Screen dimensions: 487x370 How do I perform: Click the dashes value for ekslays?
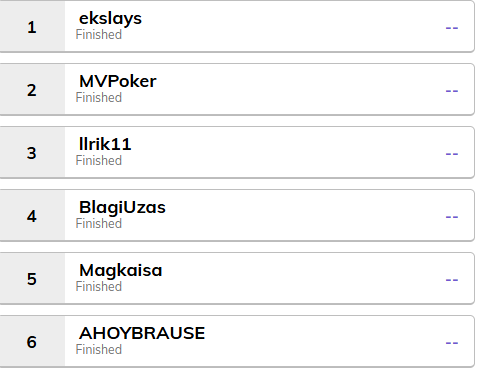pyautogui.click(x=452, y=28)
